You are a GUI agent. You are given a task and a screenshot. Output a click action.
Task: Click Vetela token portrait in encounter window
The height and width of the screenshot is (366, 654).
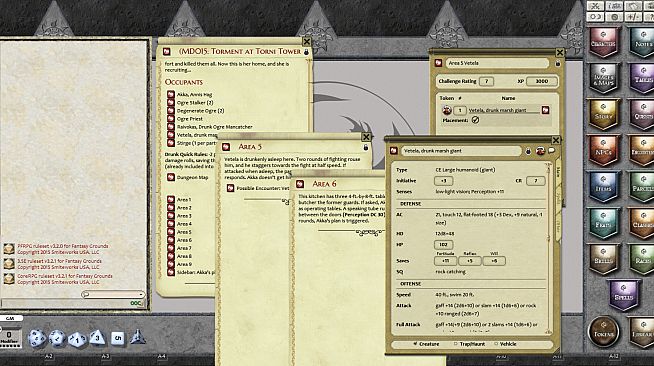(x=447, y=110)
